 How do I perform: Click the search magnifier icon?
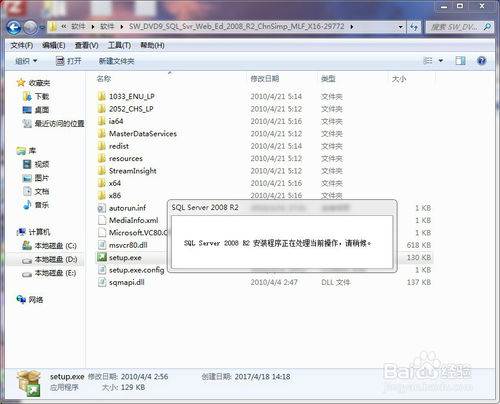click(487, 27)
